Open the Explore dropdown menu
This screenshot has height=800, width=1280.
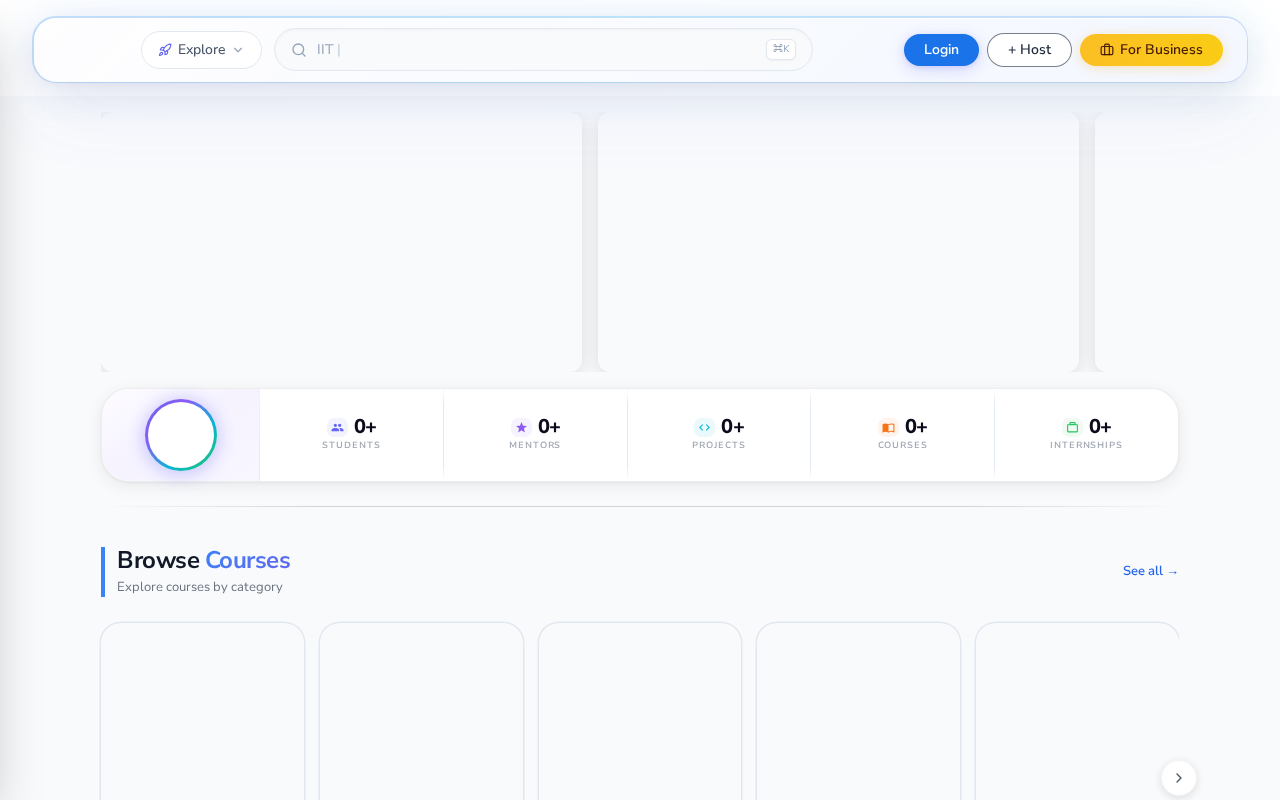click(x=201, y=50)
